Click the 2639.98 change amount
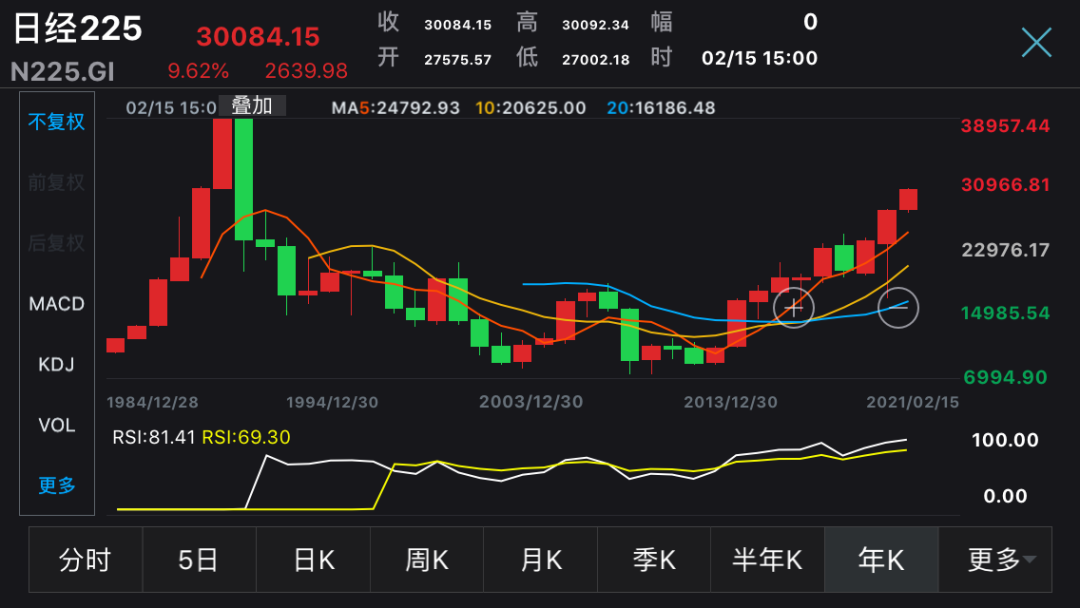This screenshot has height=608, width=1080. pyautogui.click(x=306, y=70)
